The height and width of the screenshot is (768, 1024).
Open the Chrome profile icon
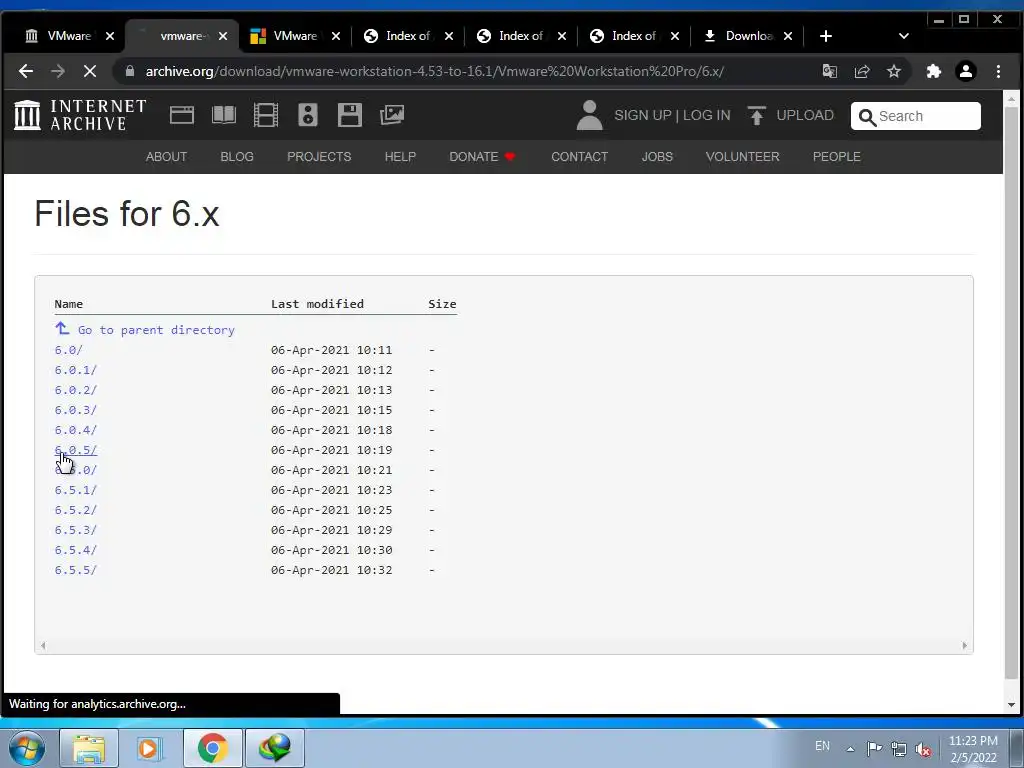tap(966, 71)
